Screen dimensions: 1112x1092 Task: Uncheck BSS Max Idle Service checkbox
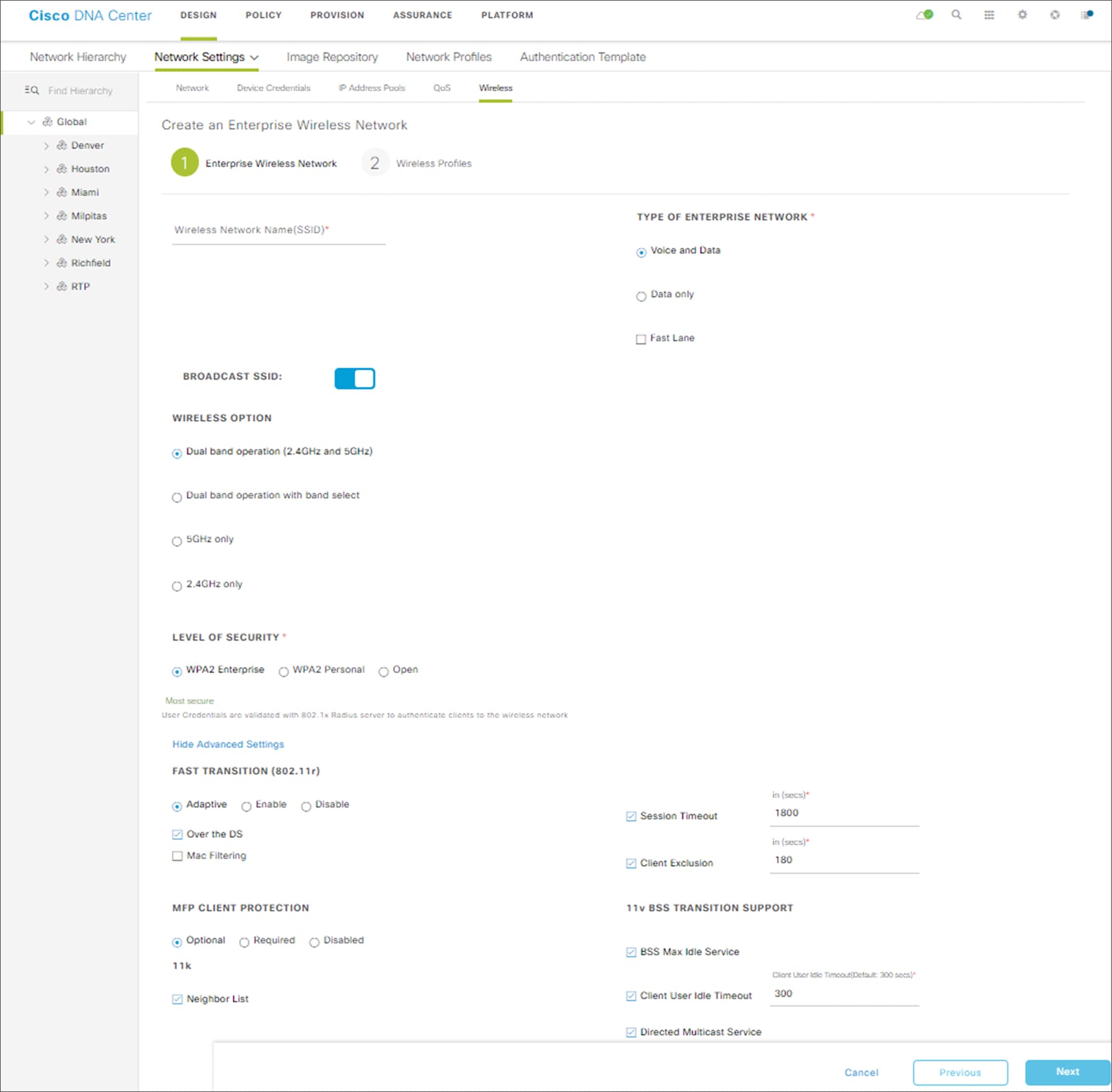point(631,952)
